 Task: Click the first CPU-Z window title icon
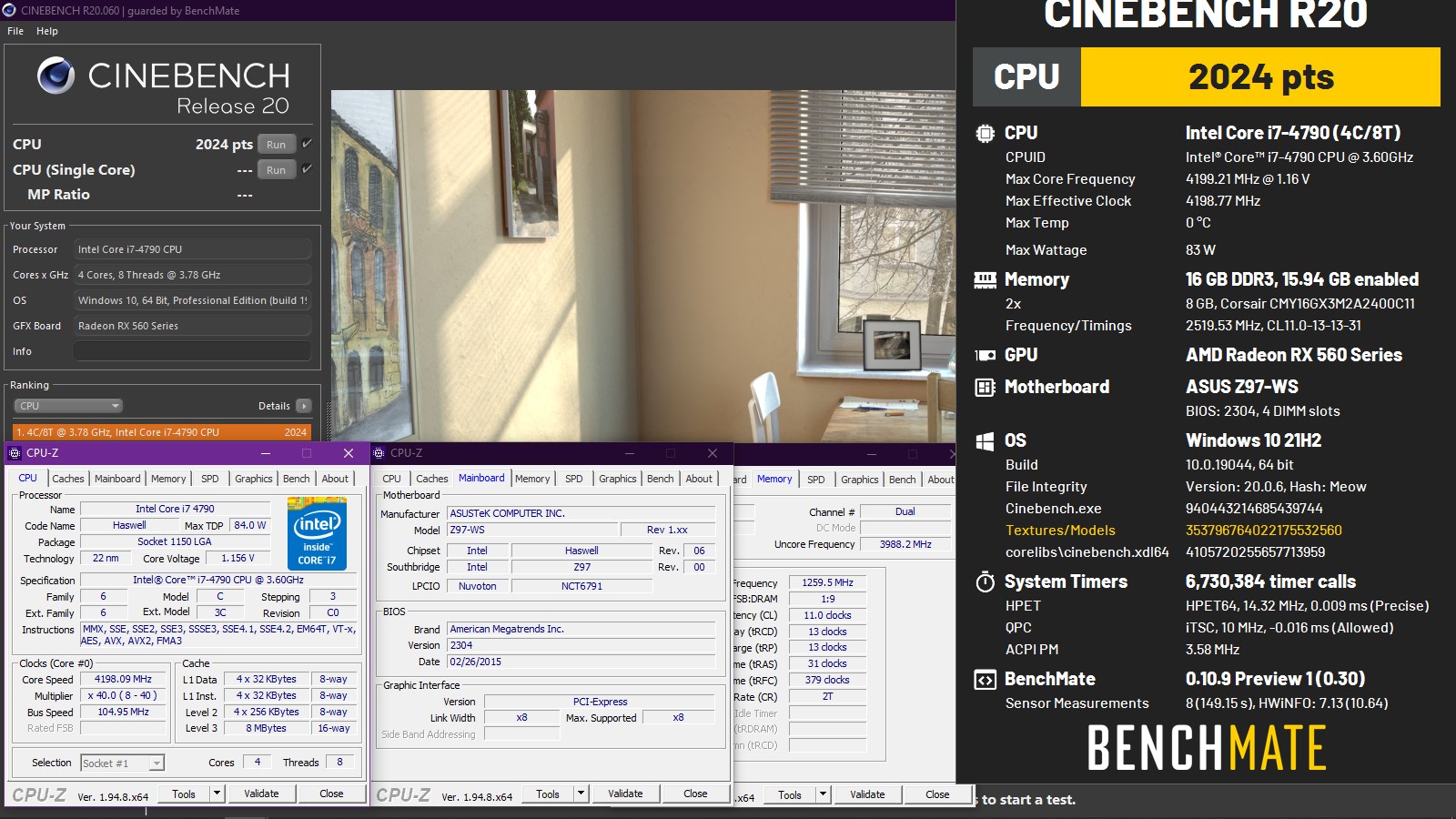point(15,453)
